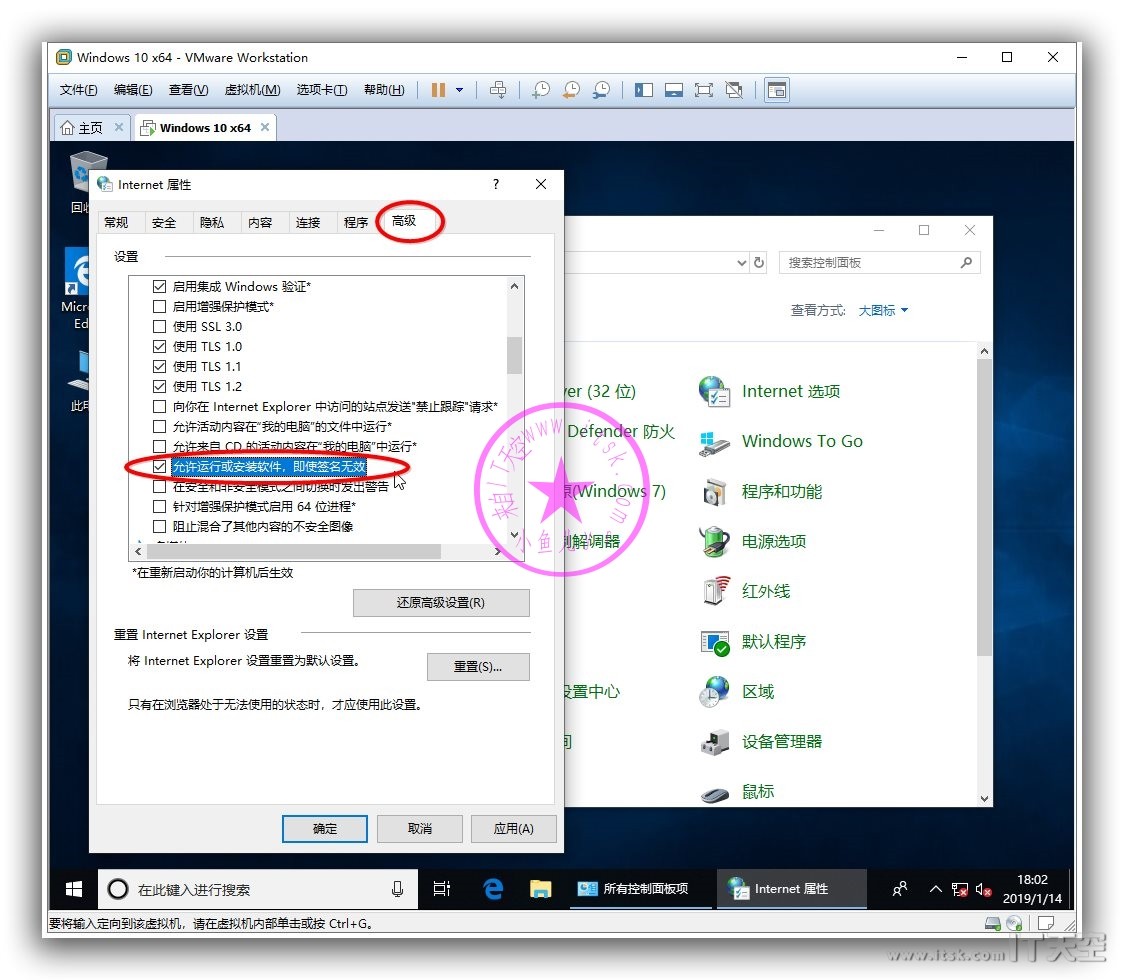This screenshot has height=980, width=1124.
Task: Click the volume icon in the system tray
Action: click(x=984, y=890)
